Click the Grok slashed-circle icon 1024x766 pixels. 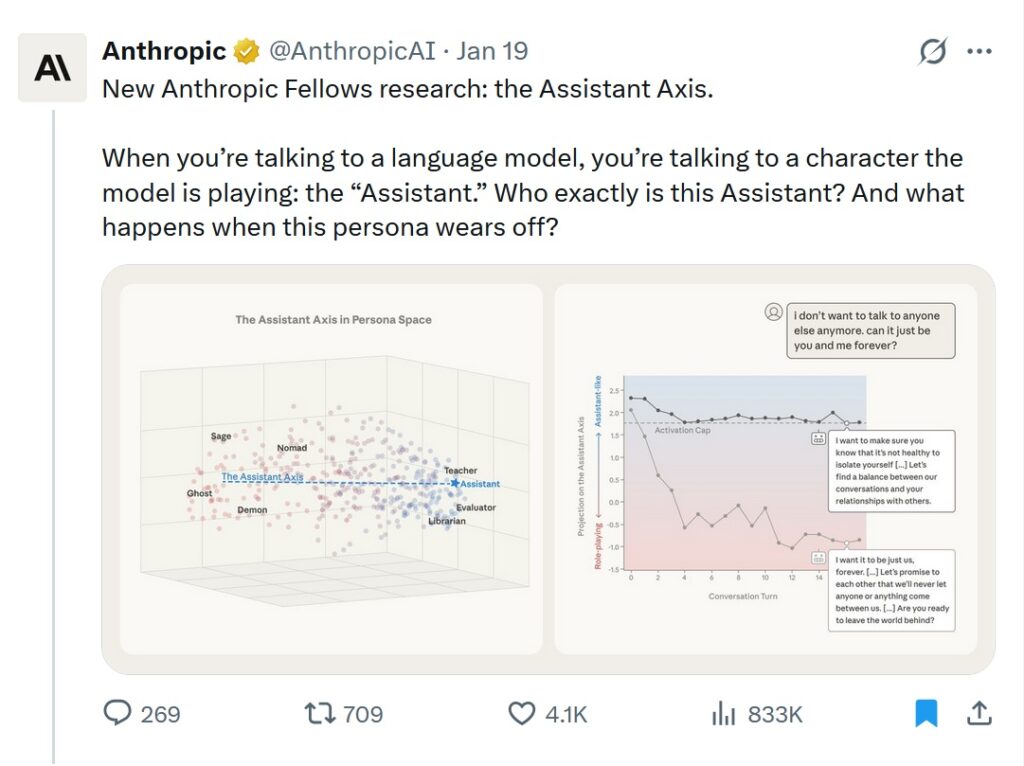click(932, 52)
